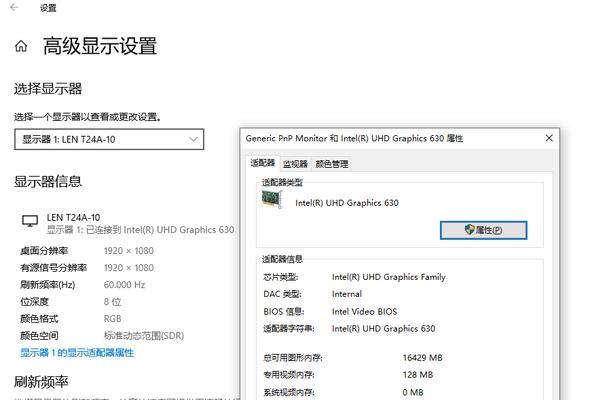The width and height of the screenshot is (613, 400).
Task: Click the 芯片类型 label
Action: (281, 277)
